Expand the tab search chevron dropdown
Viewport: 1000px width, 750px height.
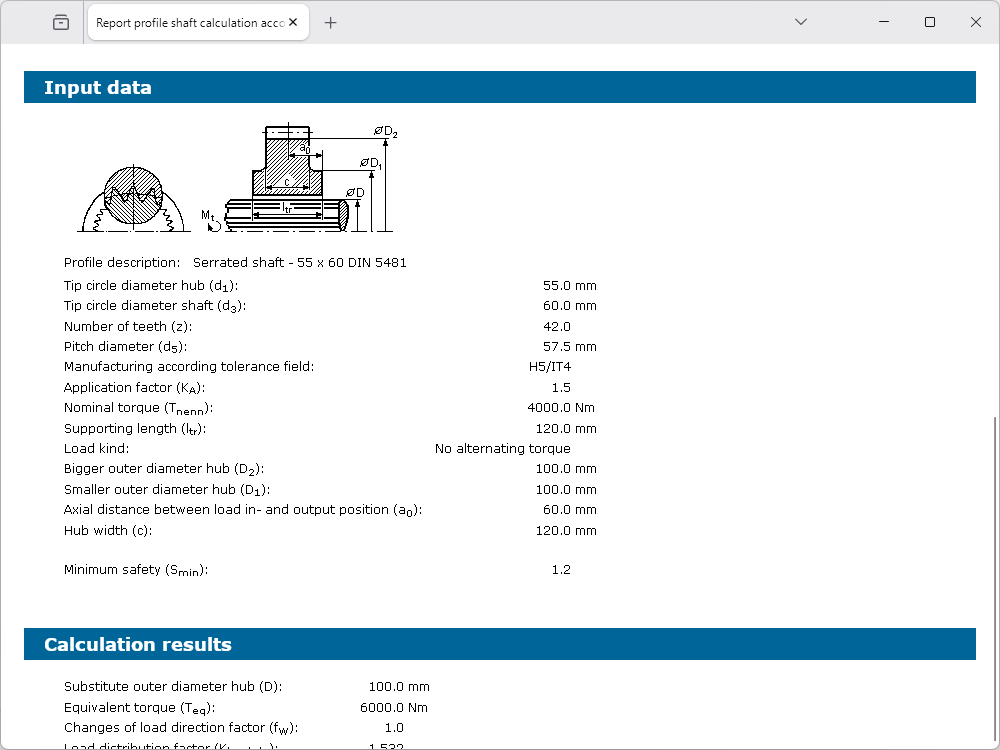(x=800, y=22)
